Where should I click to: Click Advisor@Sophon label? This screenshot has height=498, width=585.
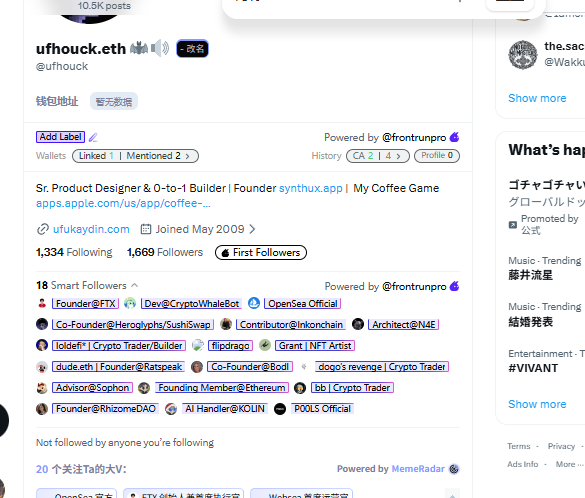(x=92, y=388)
